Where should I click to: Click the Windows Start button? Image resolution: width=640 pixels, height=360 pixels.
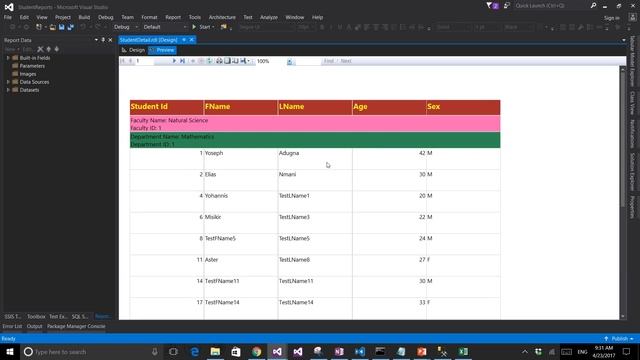click(9, 351)
